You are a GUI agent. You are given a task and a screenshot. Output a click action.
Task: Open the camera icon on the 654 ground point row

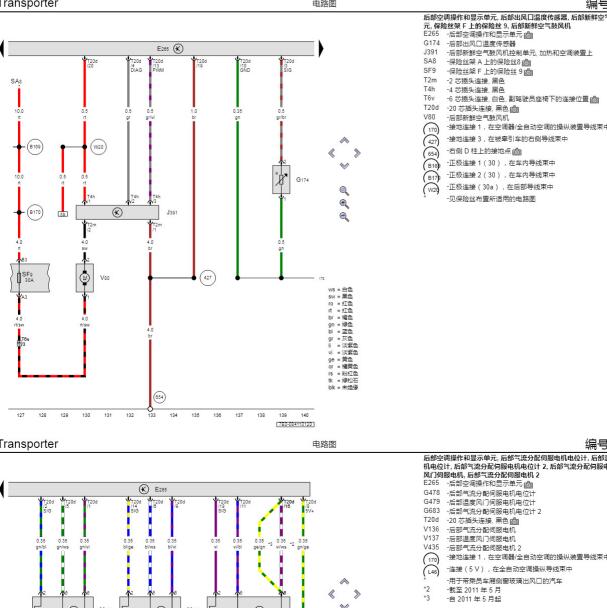[x=517, y=152]
